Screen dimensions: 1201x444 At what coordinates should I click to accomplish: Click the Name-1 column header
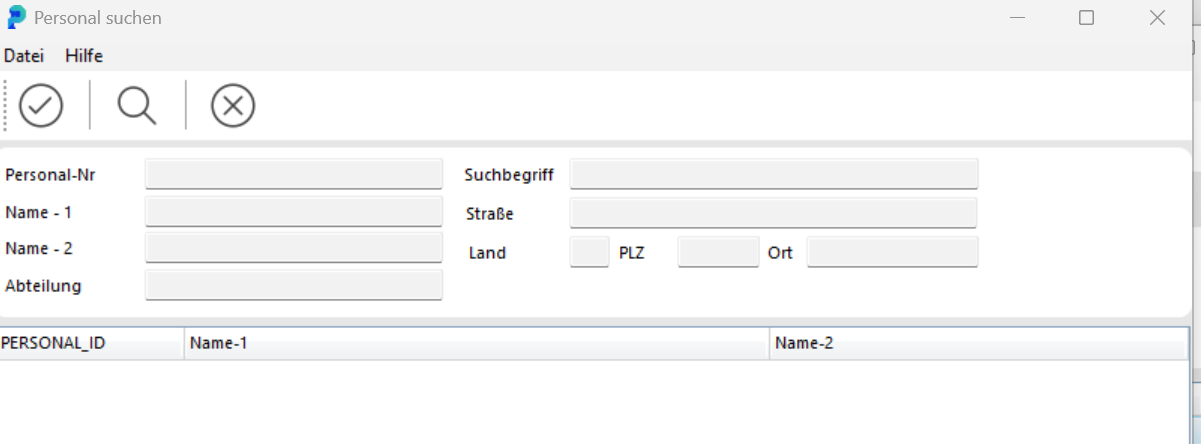coord(476,343)
